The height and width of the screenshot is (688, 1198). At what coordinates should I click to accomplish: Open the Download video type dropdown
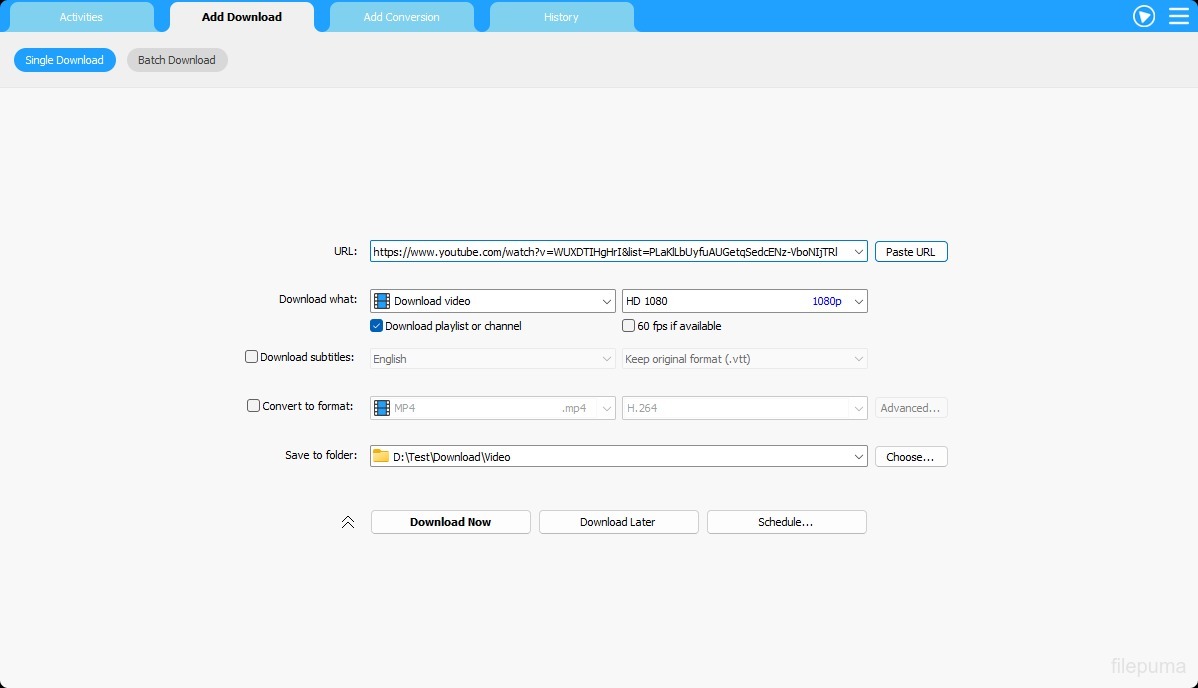(x=606, y=301)
